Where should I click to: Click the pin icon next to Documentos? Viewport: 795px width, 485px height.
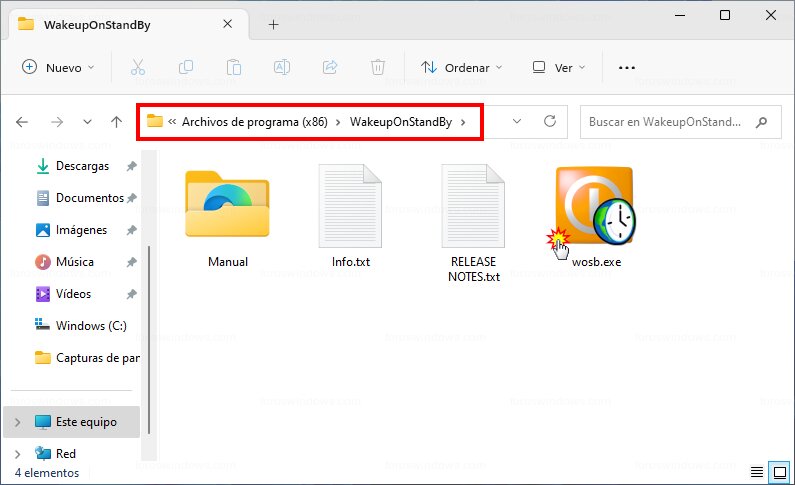[x=131, y=198]
